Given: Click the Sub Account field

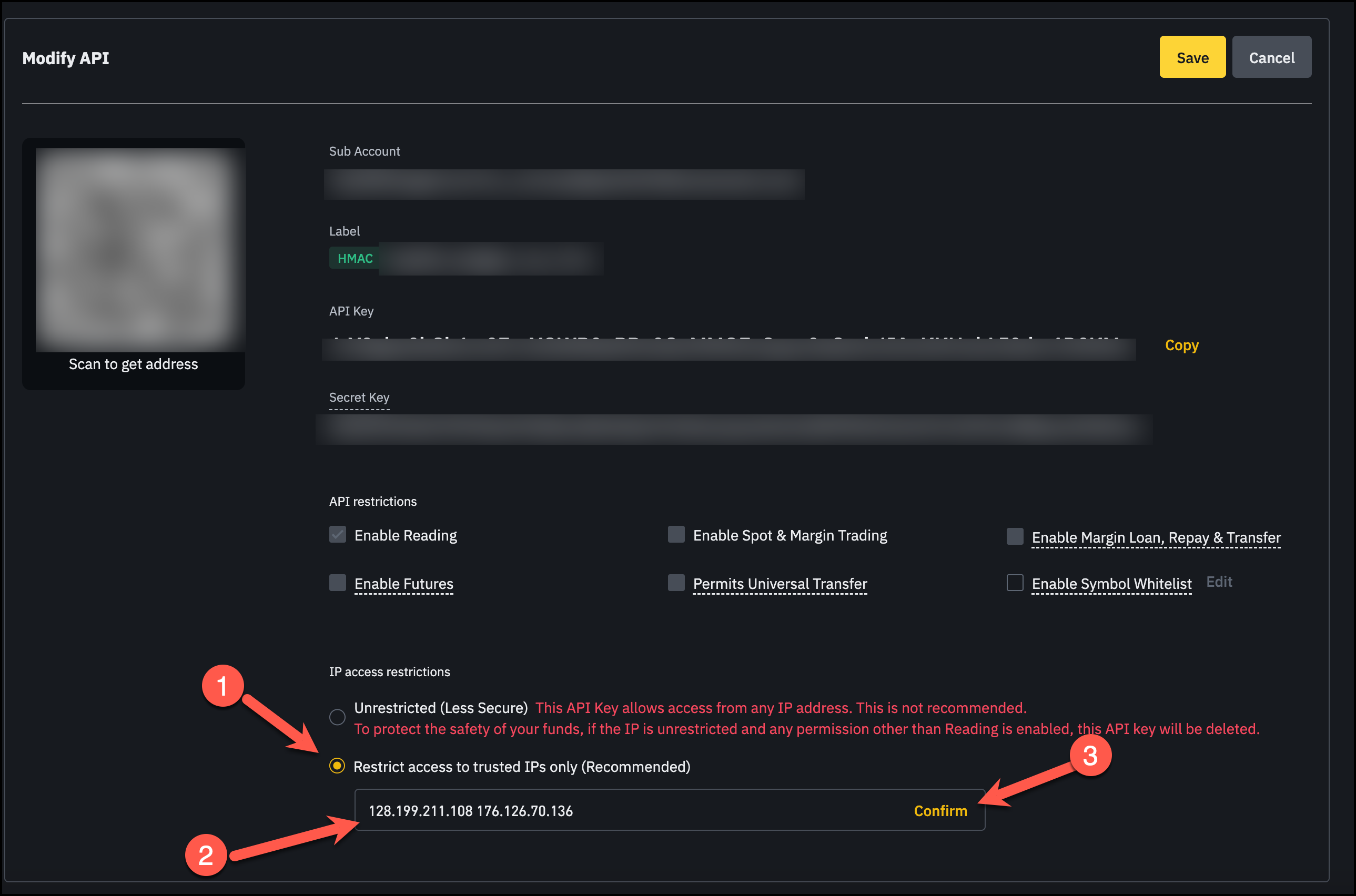Looking at the screenshot, I should (x=563, y=184).
